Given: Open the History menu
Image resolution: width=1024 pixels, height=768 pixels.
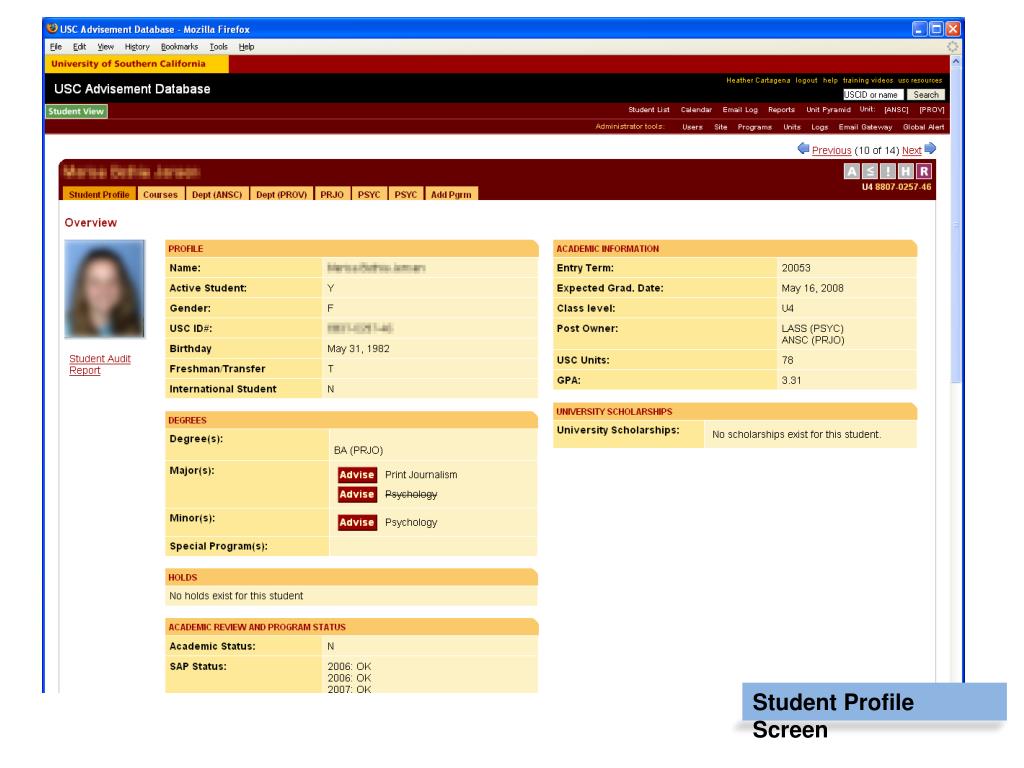Looking at the screenshot, I should [137, 47].
